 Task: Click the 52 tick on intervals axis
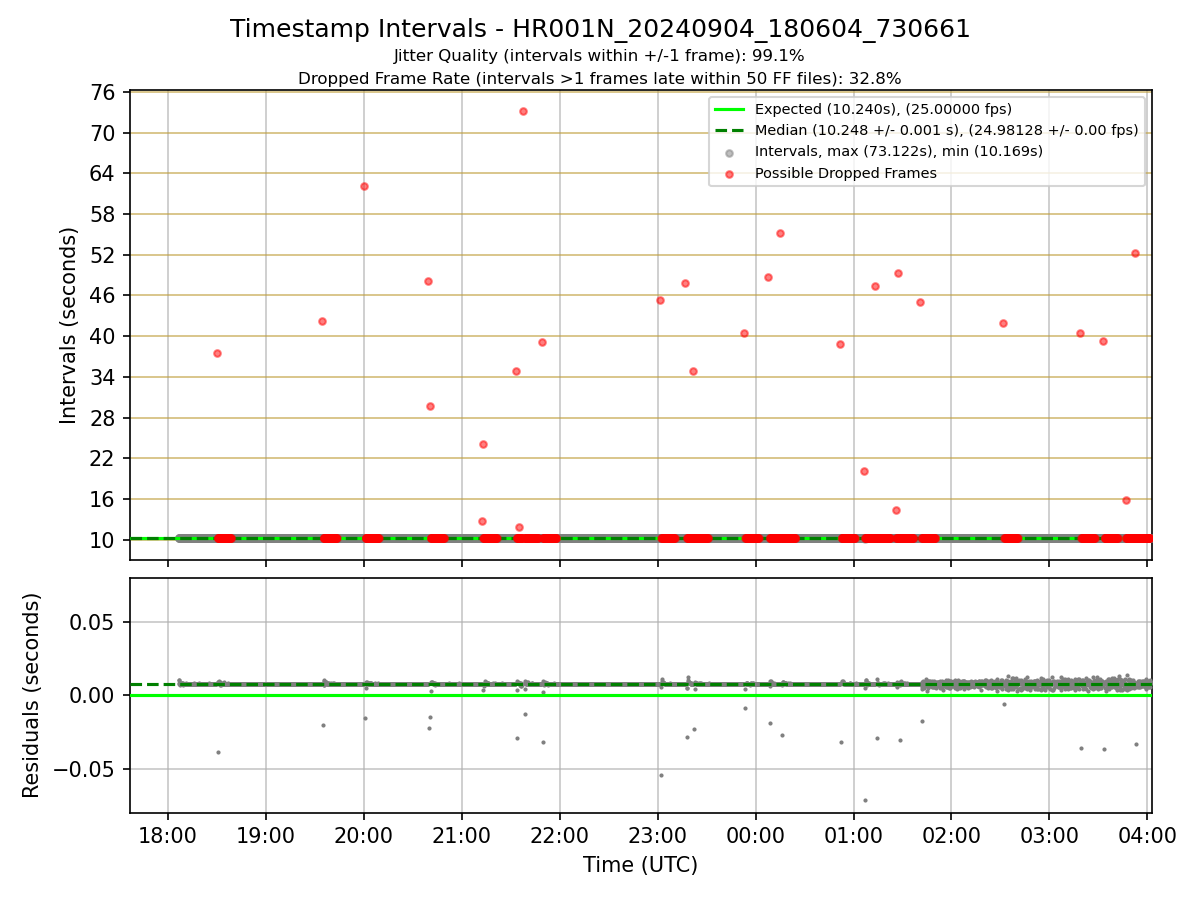tap(105, 255)
